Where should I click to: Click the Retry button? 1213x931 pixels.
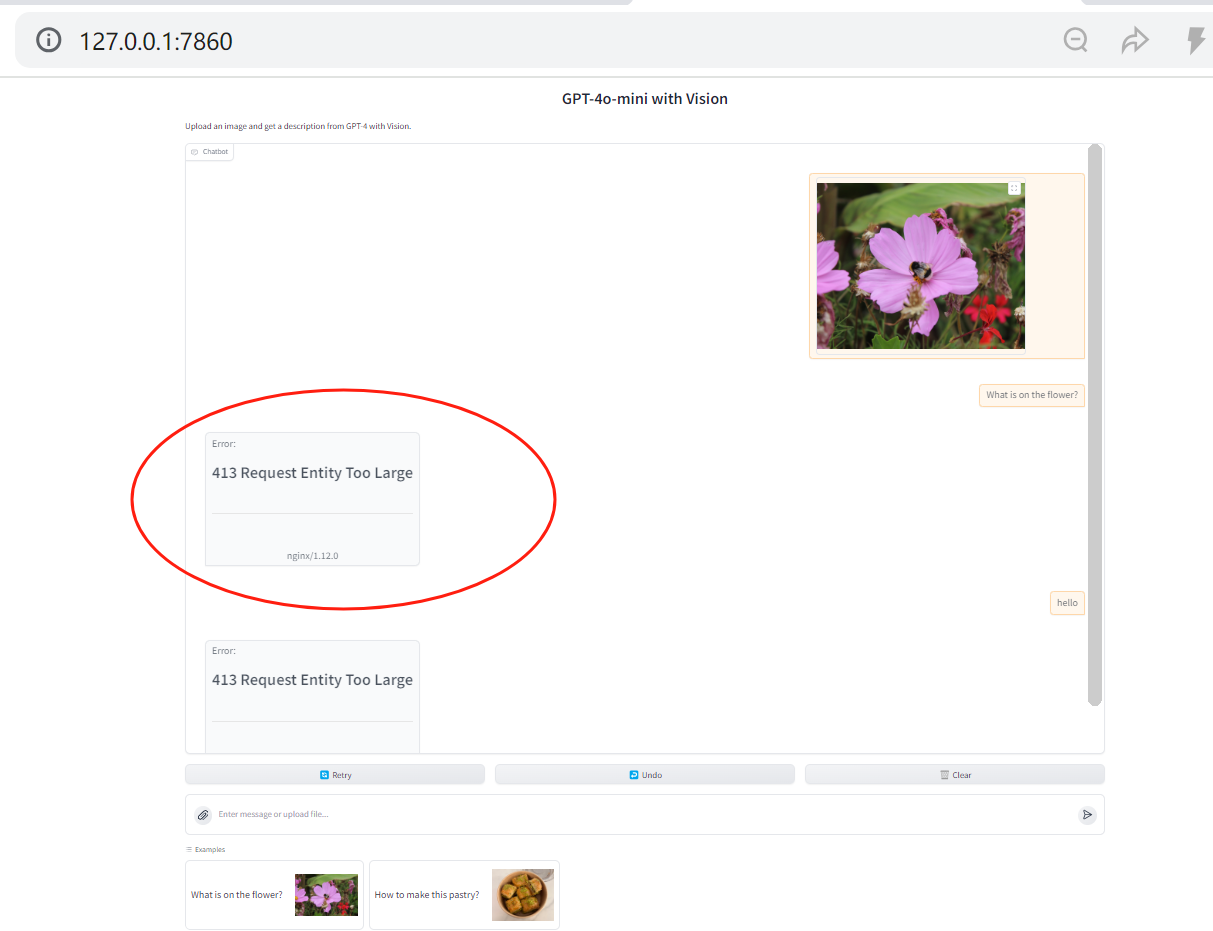point(335,775)
